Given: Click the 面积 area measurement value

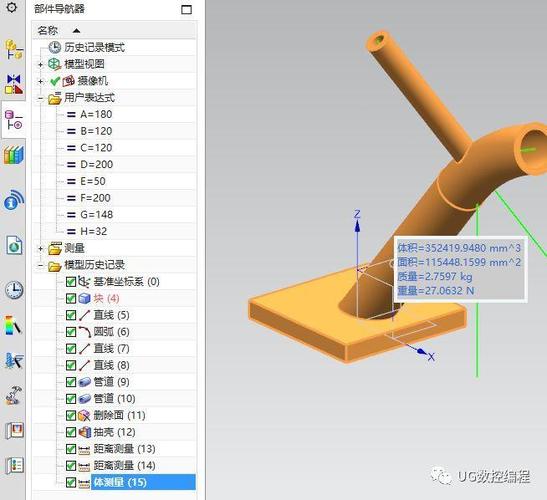Looking at the screenshot, I should [459, 262].
